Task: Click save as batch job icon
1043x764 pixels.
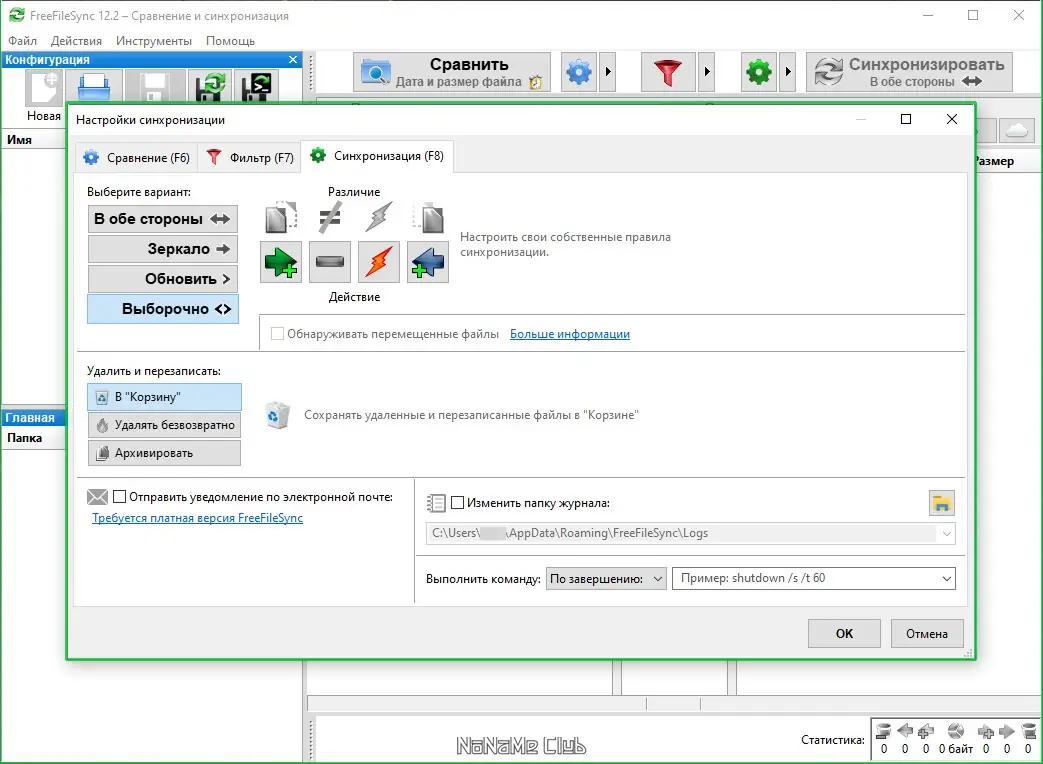Action: click(257, 86)
